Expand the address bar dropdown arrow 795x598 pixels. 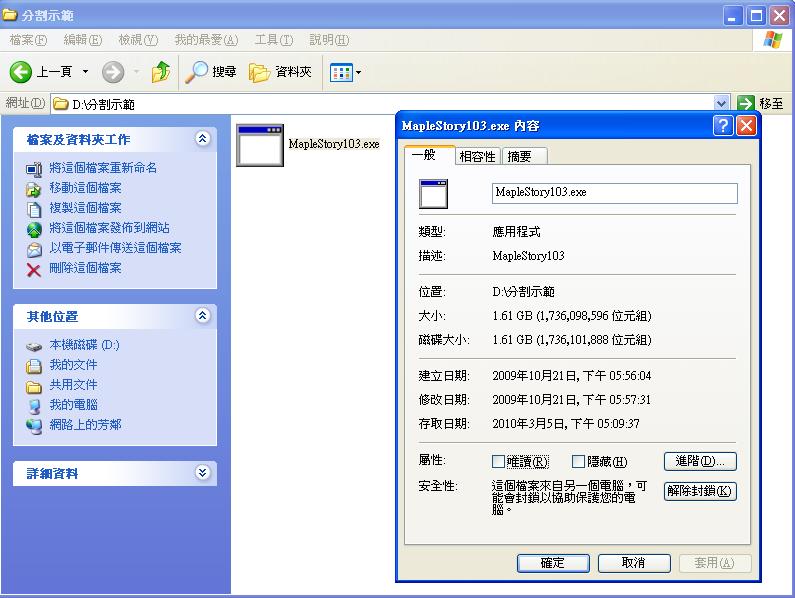pyautogui.click(x=721, y=104)
